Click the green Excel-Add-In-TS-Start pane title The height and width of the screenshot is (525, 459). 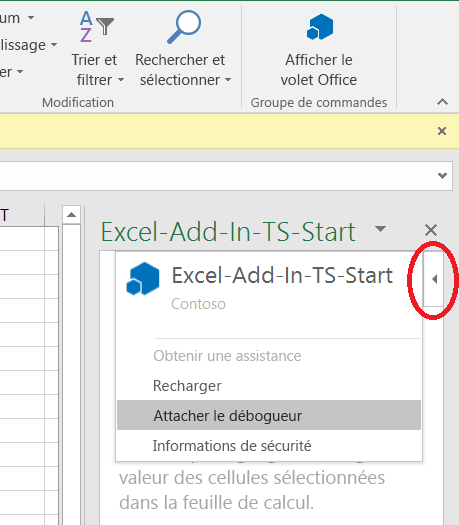tap(228, 231)
